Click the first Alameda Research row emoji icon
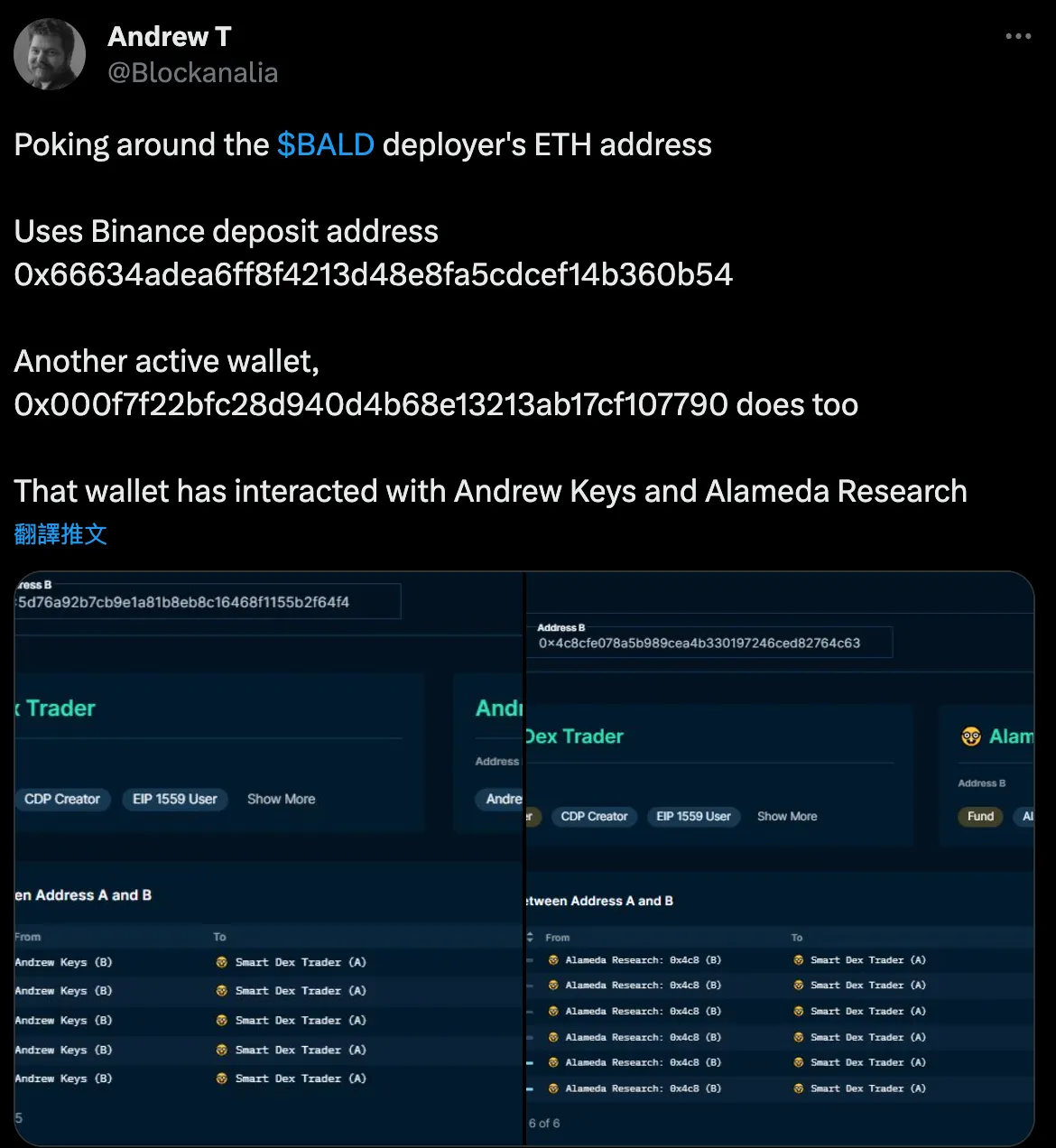1056x1148 pixels. [553, 960]
